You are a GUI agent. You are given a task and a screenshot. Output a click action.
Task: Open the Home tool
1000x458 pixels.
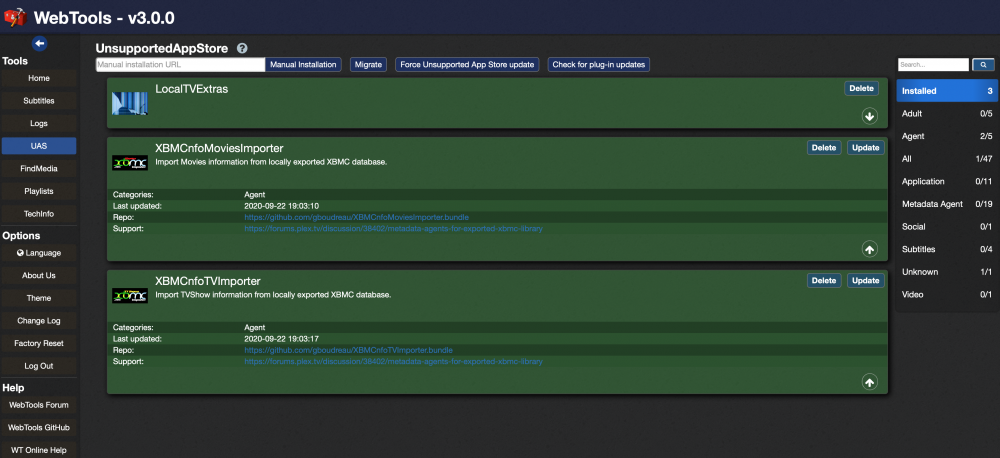39,78
